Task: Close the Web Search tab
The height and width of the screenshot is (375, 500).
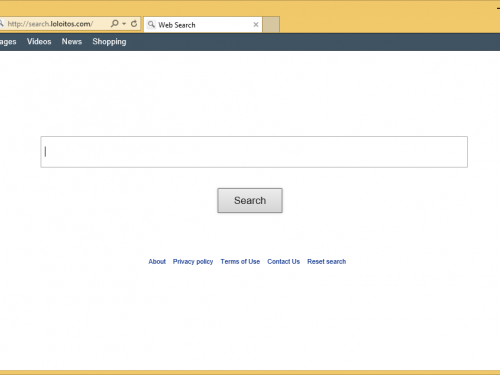Action: click(256, 25)
